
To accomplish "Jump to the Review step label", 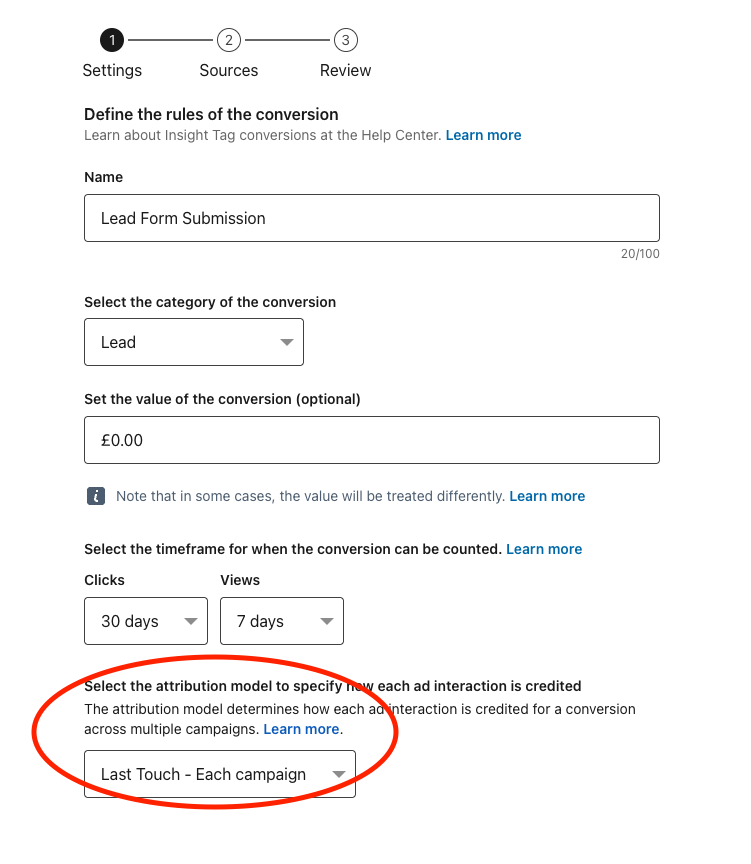I will click(346, 71).
